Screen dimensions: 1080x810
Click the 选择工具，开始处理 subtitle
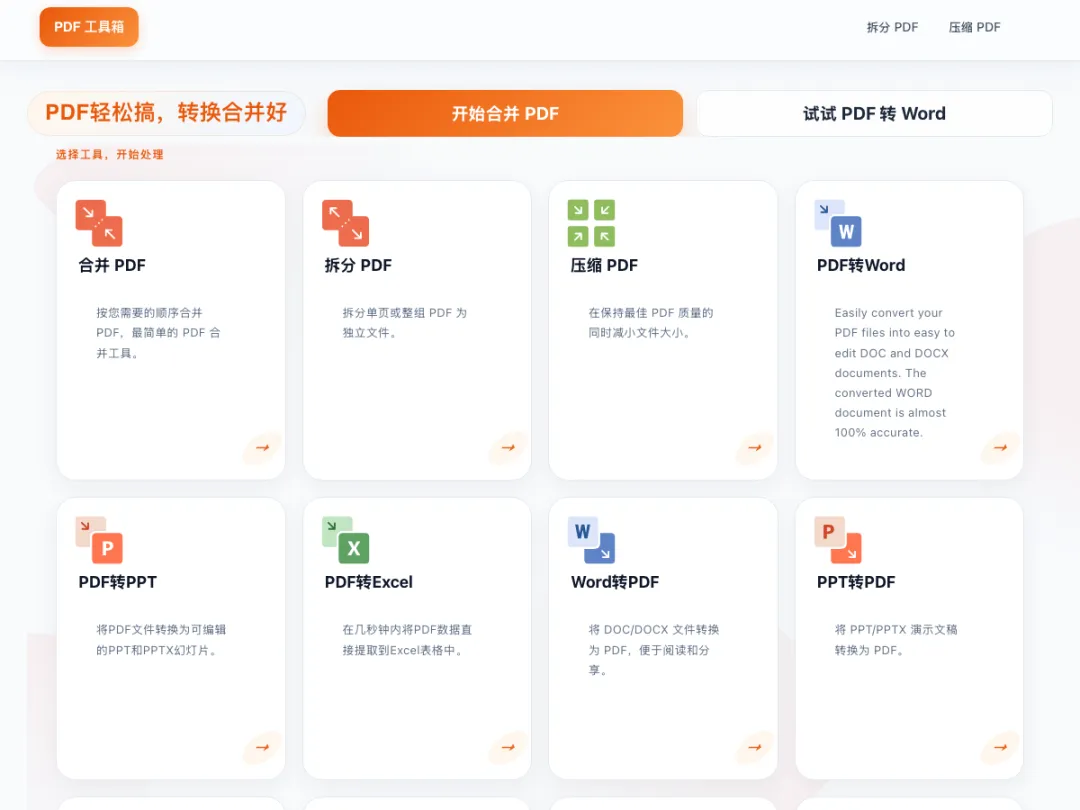point(110,154)
